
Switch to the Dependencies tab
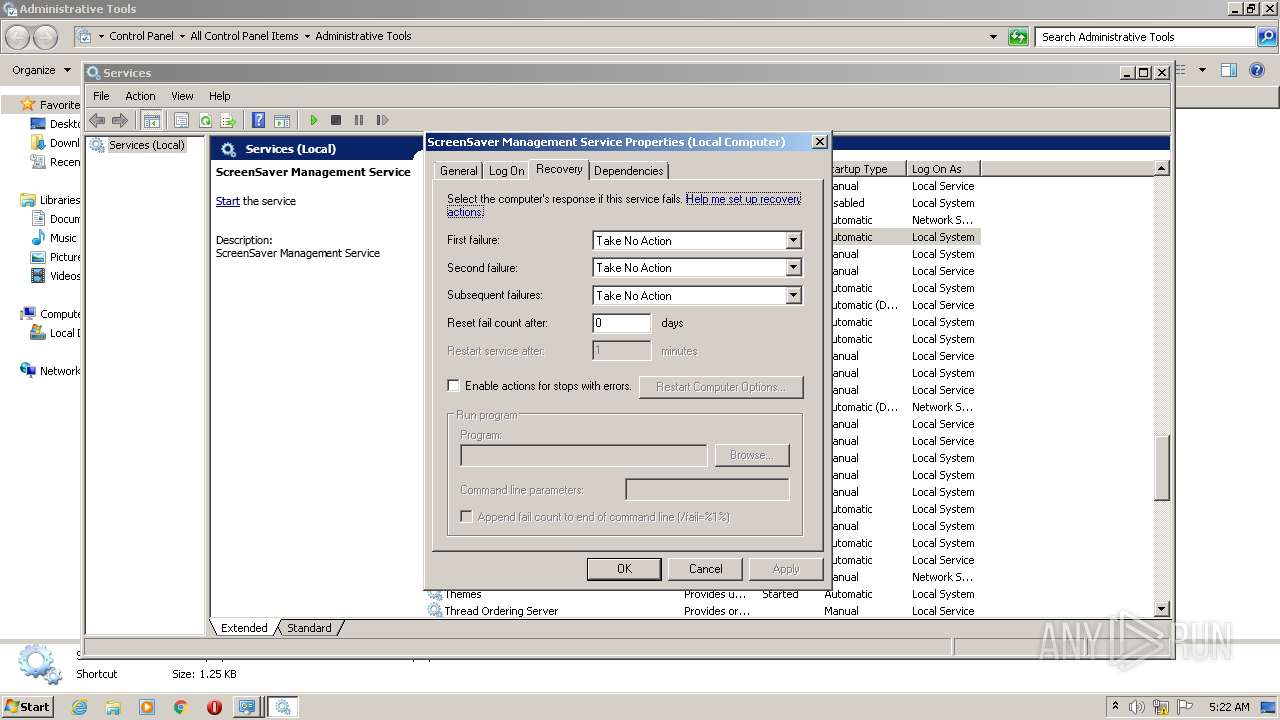628,171
